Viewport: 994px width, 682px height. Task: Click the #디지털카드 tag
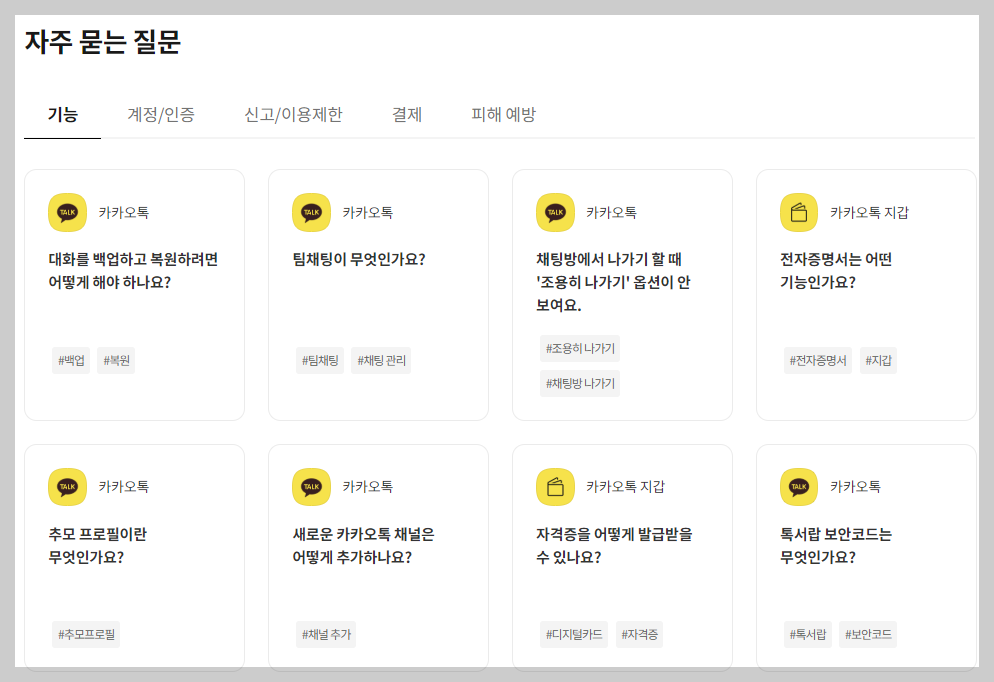point(574,634)
